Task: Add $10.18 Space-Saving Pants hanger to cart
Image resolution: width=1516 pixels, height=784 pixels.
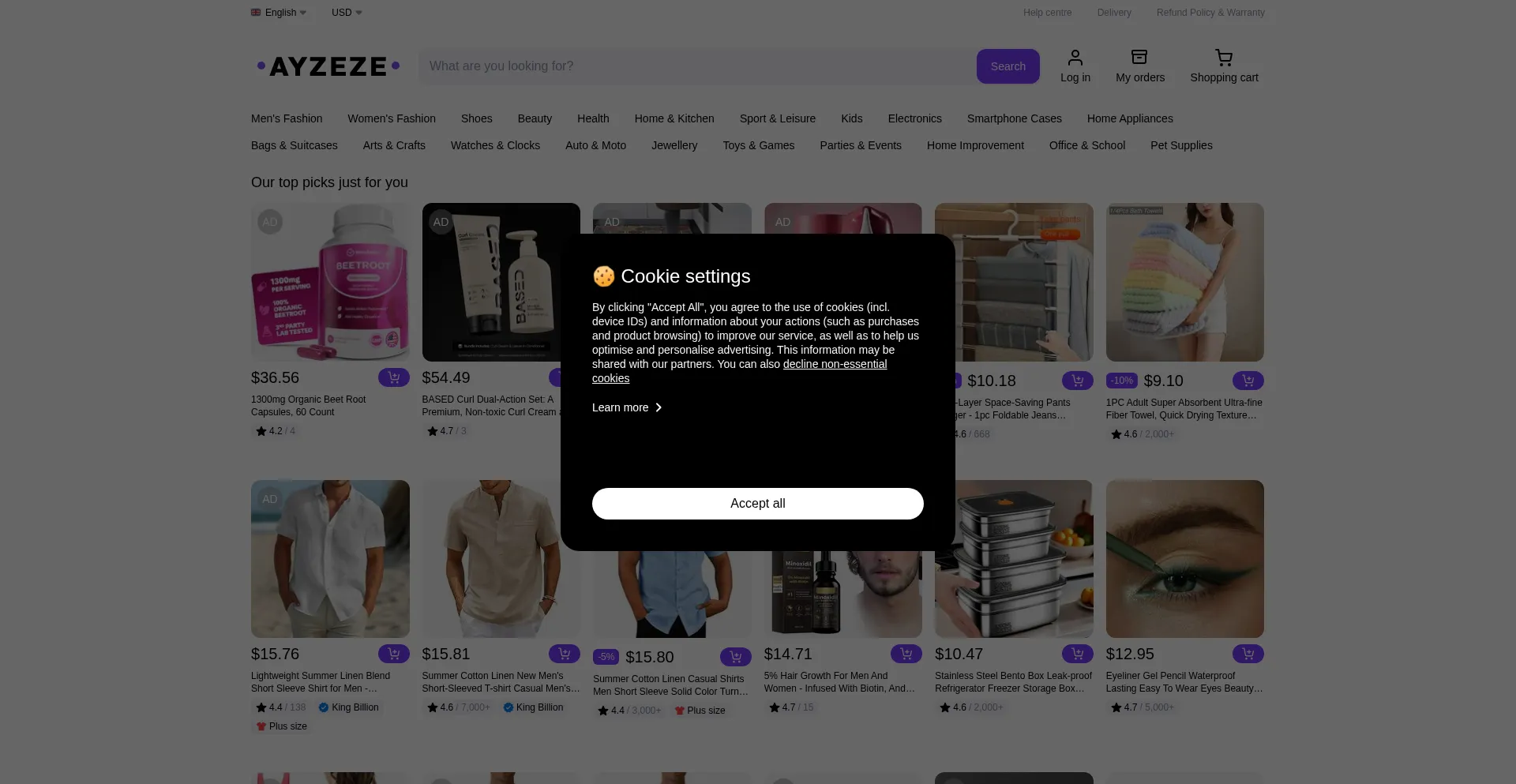Action: 1077,381
